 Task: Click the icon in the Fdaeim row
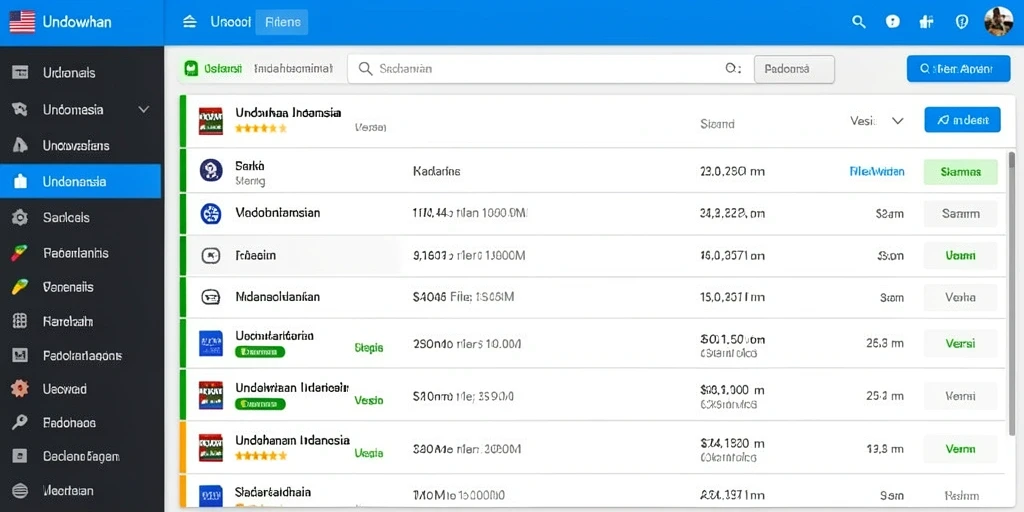pos(211,255)
